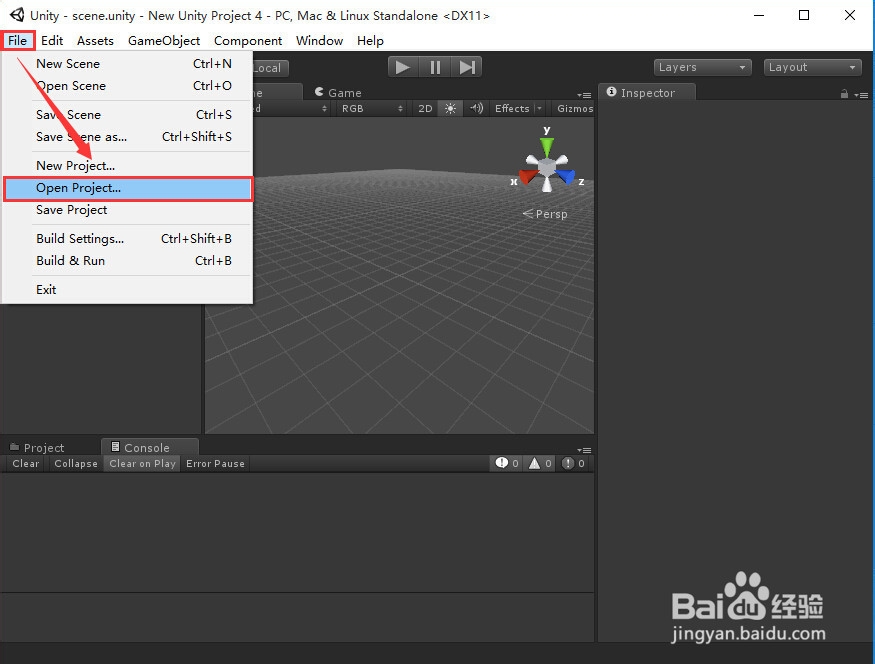Open the Edit menu
The width and height of the screenshot is (875, 664).
(x=52, y=41)
